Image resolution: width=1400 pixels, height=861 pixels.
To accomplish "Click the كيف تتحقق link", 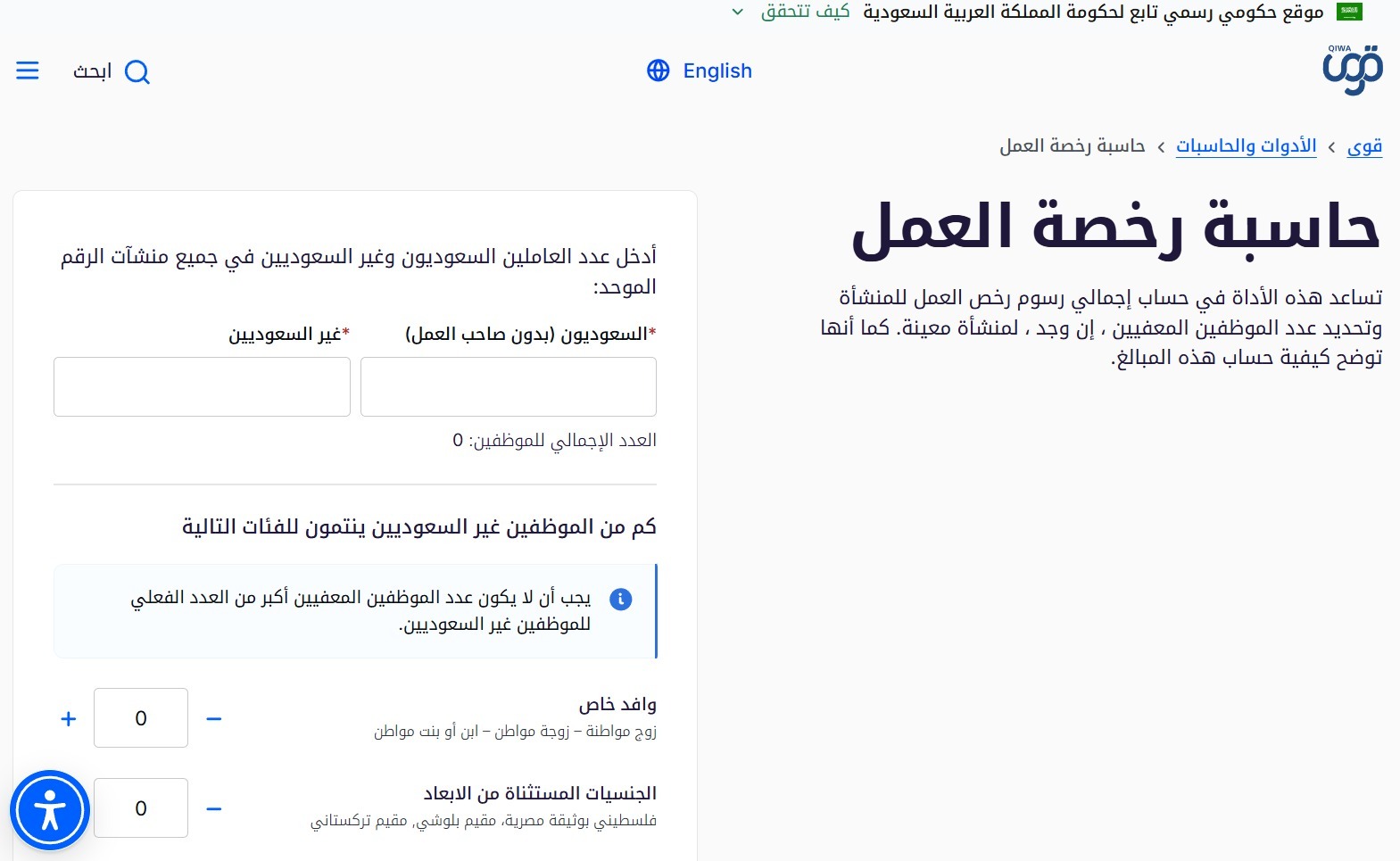I will click(x=805, y=12).
